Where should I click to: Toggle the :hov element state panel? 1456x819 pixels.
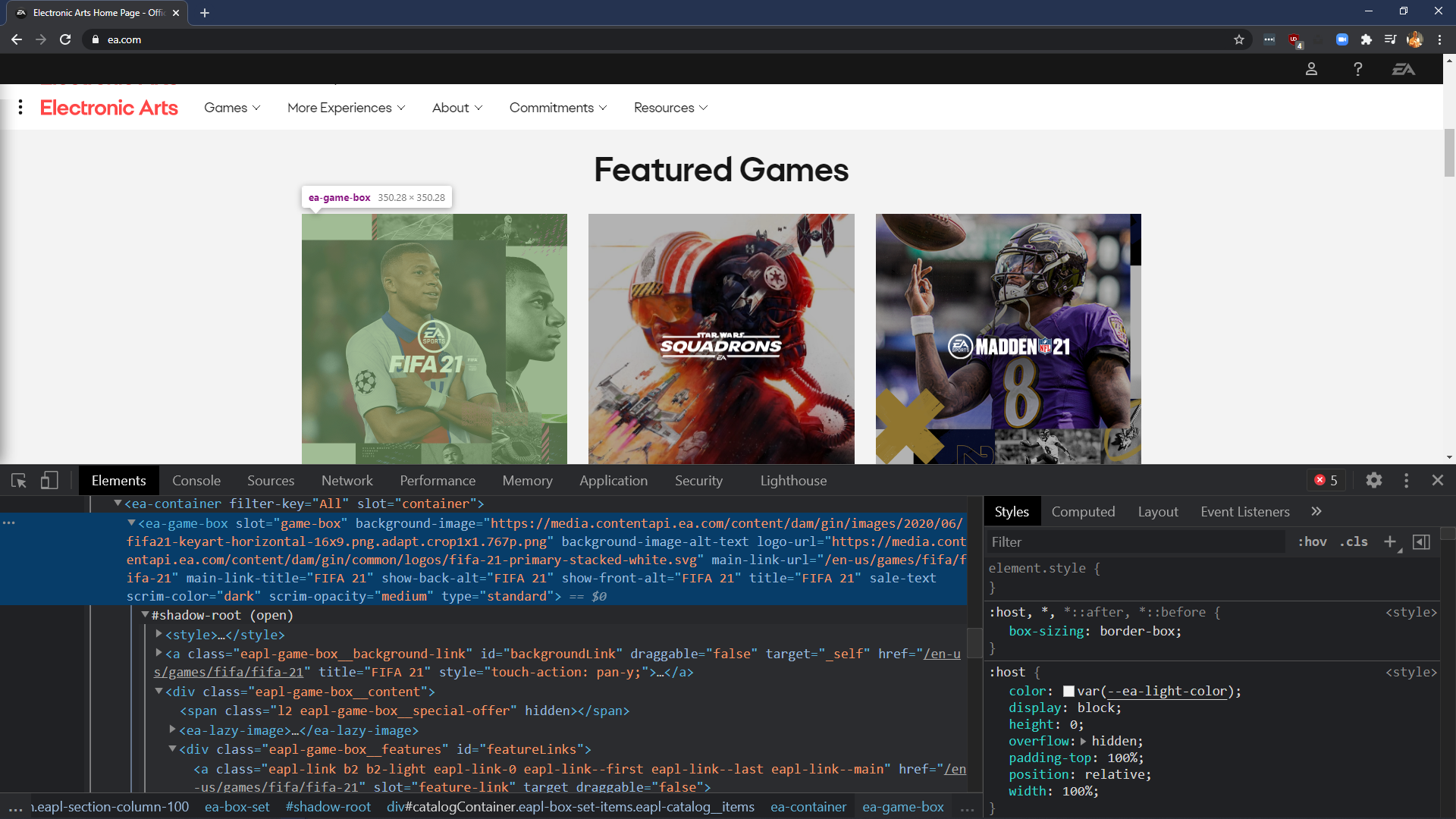[1312, 541]
